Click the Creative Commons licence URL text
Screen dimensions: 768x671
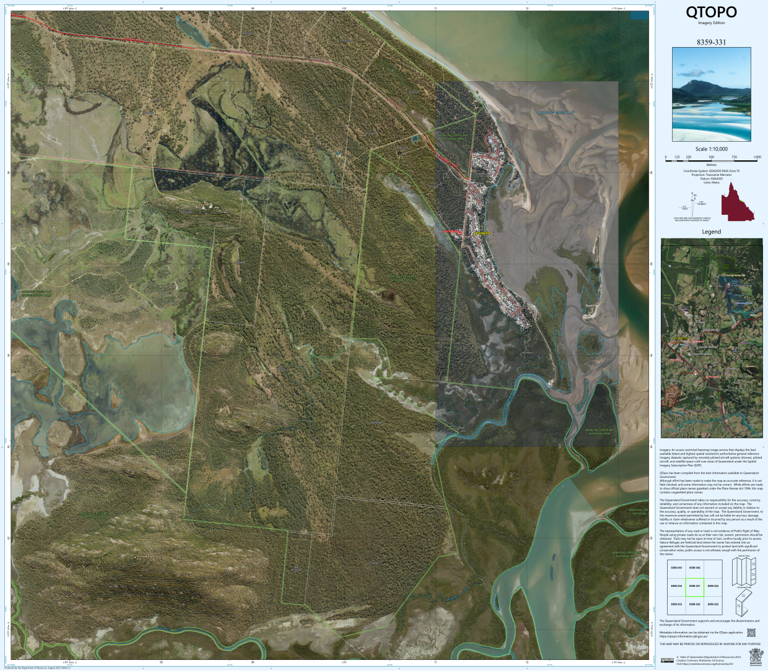[x=704, y=665]
